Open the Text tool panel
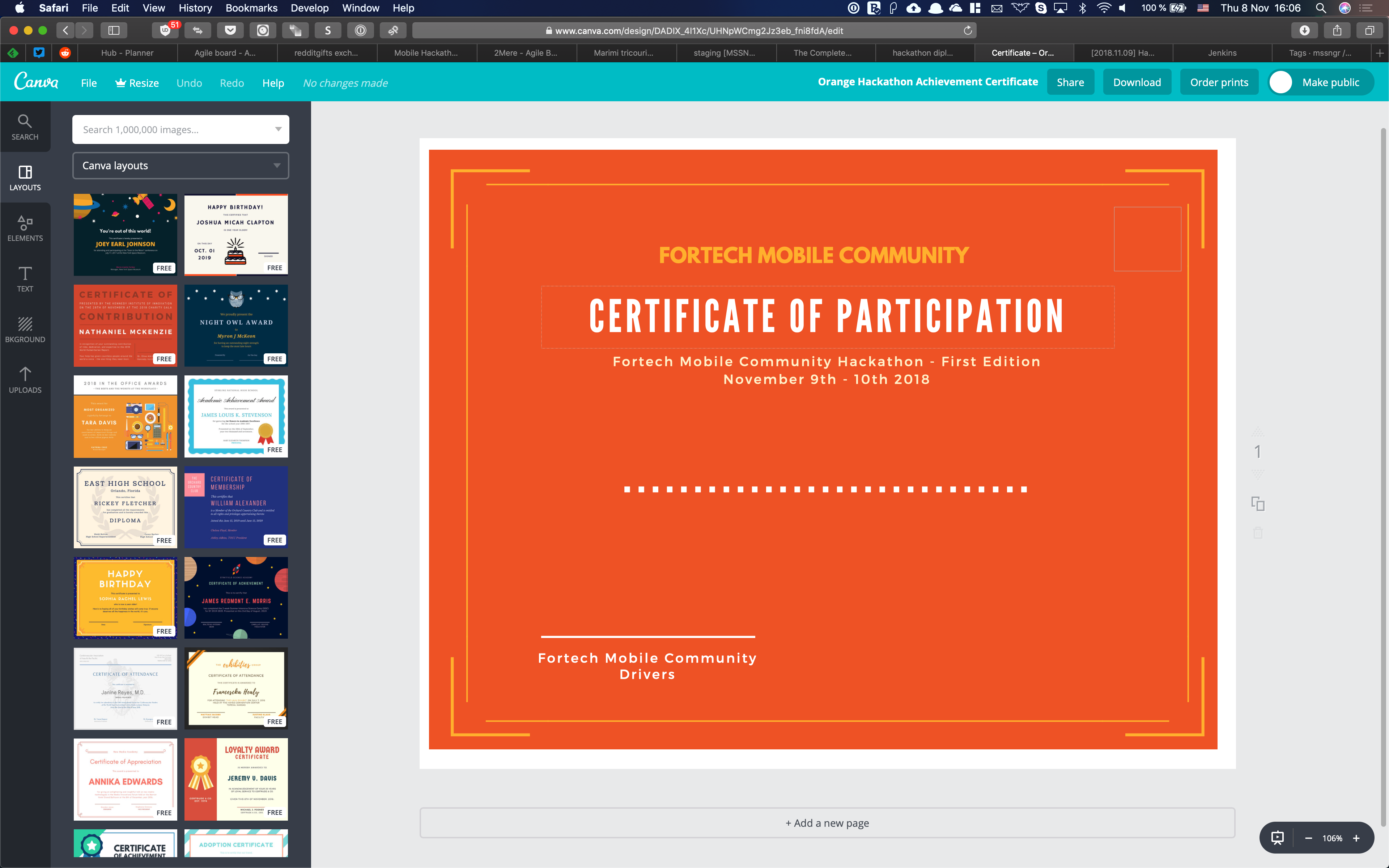Viewport: 1389px width, 868px height. point(25,279)
